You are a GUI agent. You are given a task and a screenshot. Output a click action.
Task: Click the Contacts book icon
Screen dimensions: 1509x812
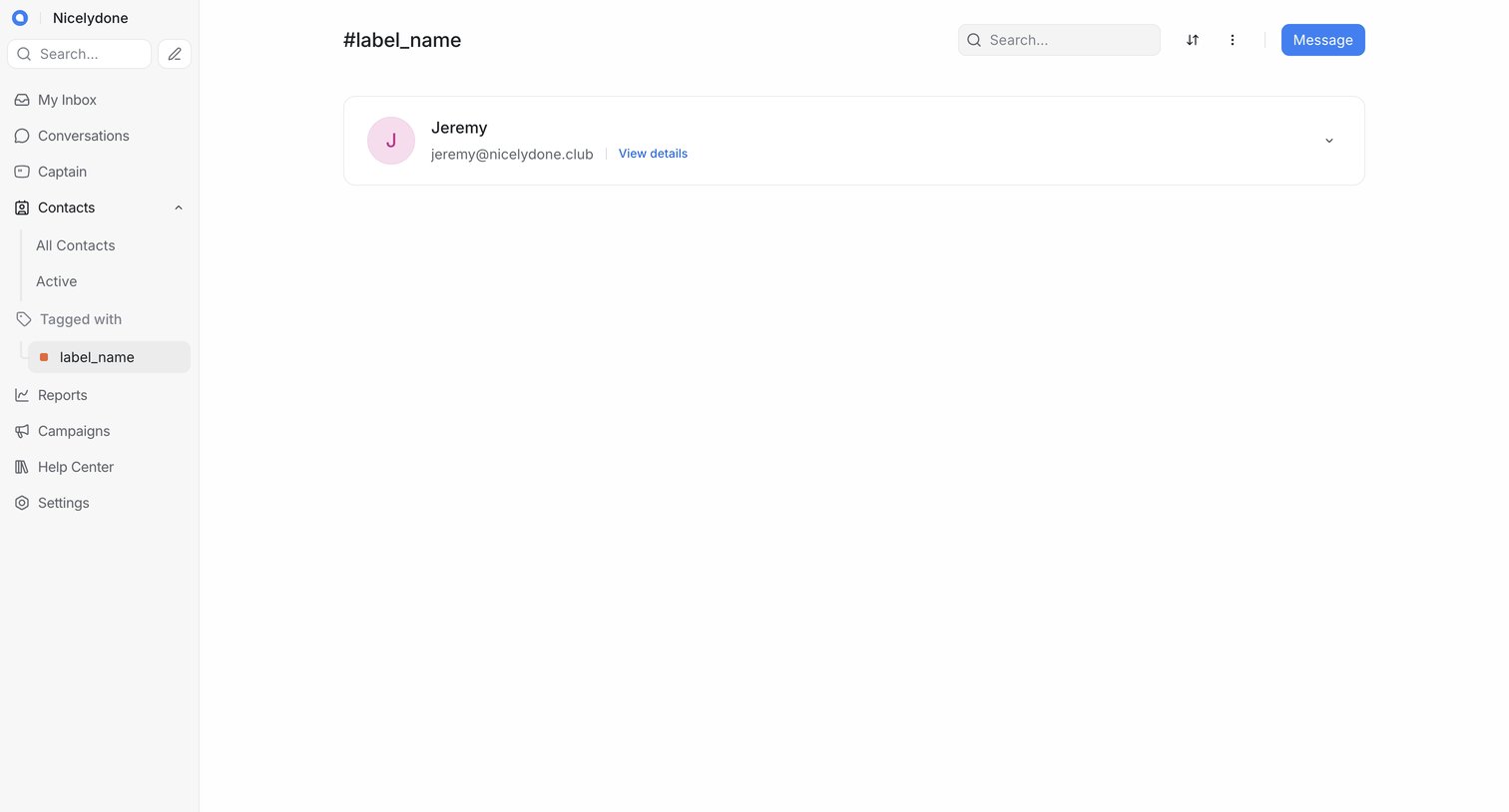click(x=22, y=207)
